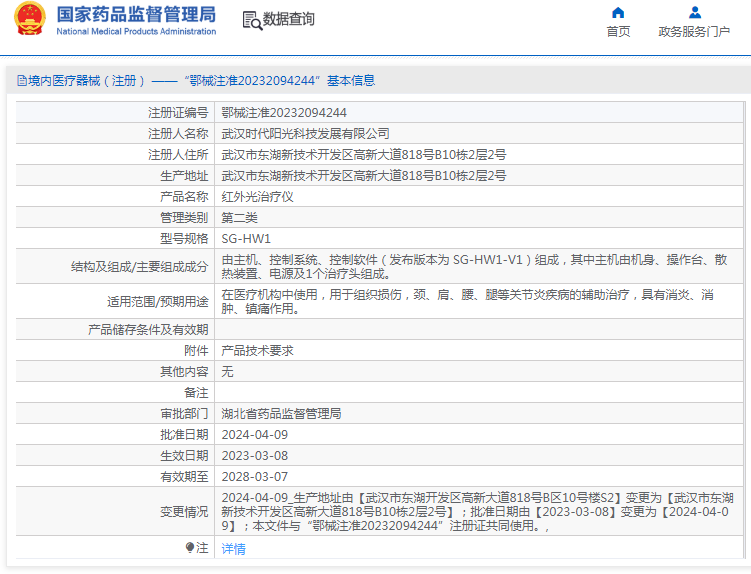Click the 备注 row label
The width and height of the screenshot is (751, 574).
click(196, 393)
